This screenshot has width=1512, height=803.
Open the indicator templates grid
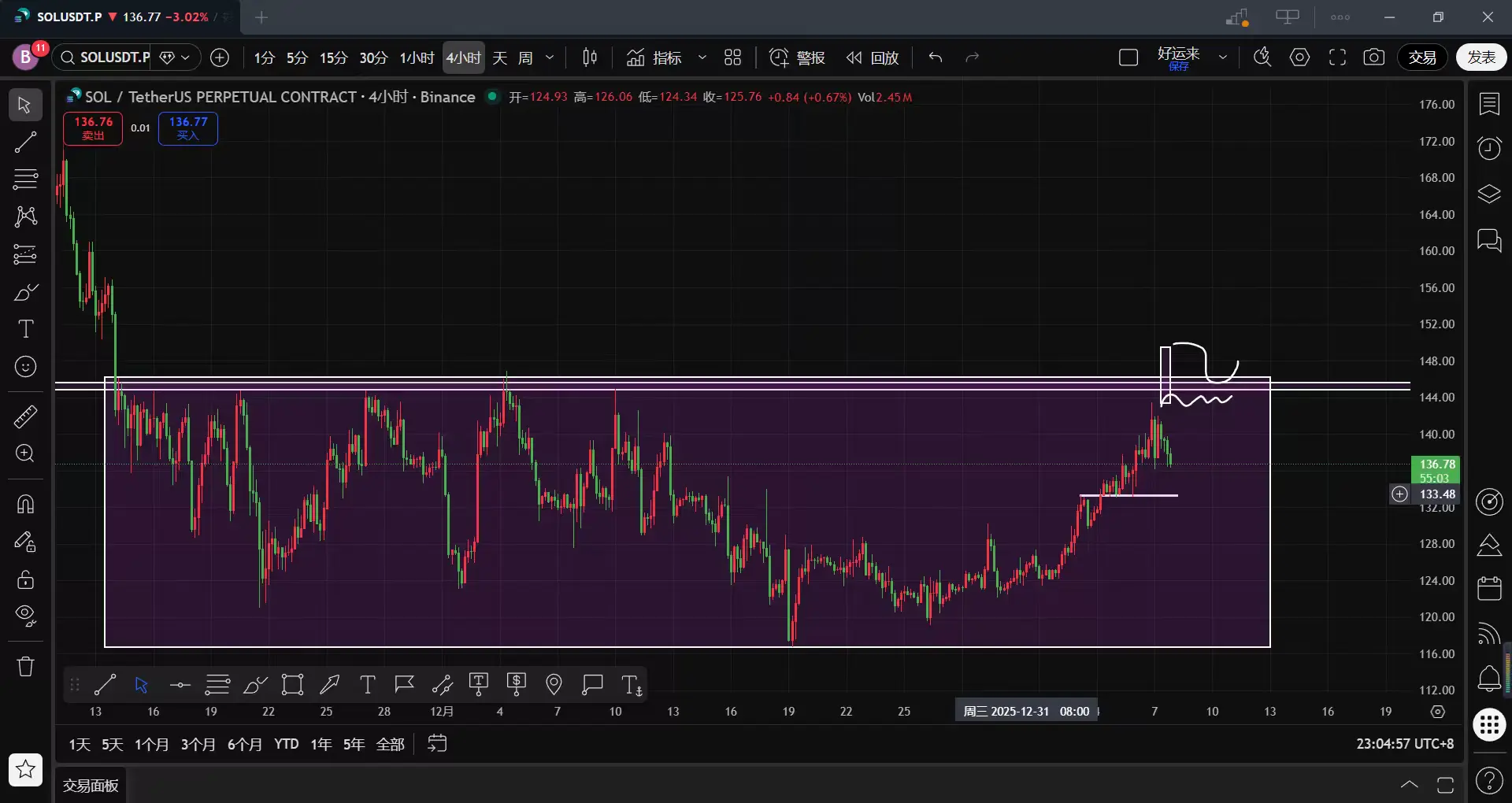tap(733, 57)
